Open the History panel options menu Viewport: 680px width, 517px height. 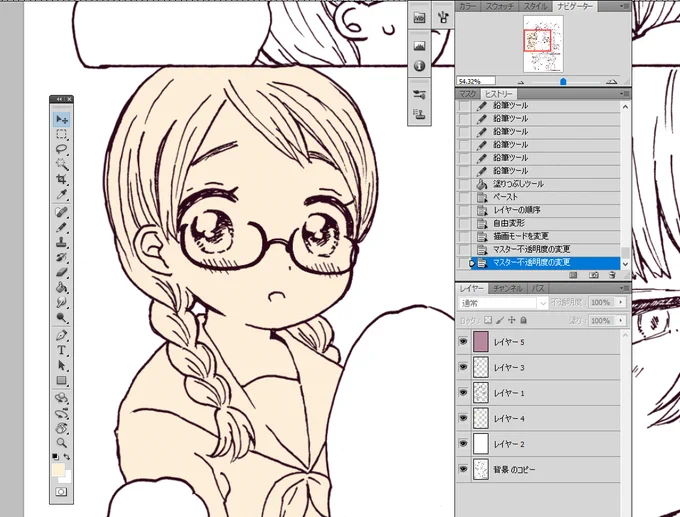[x=624, y=94]
